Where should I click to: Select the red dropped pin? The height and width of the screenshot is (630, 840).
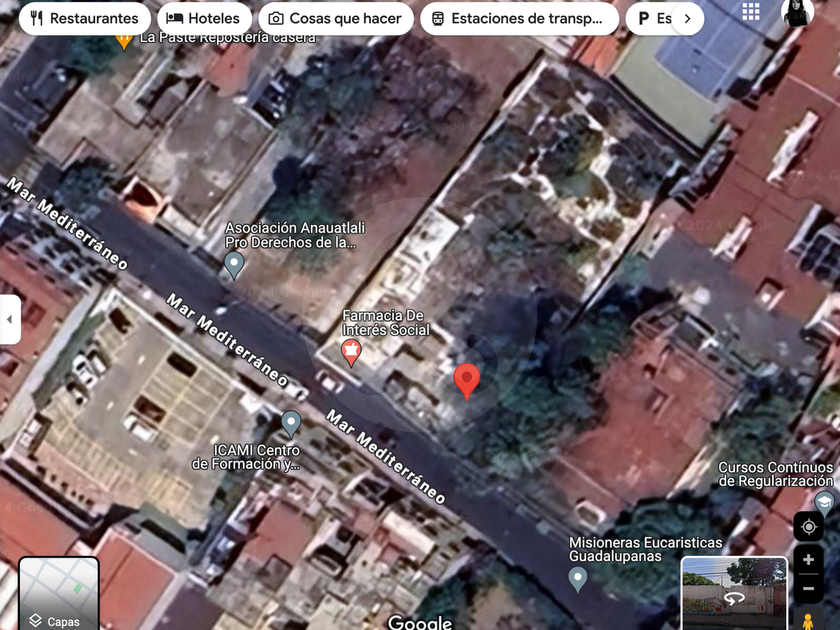[x=467, y=381]
